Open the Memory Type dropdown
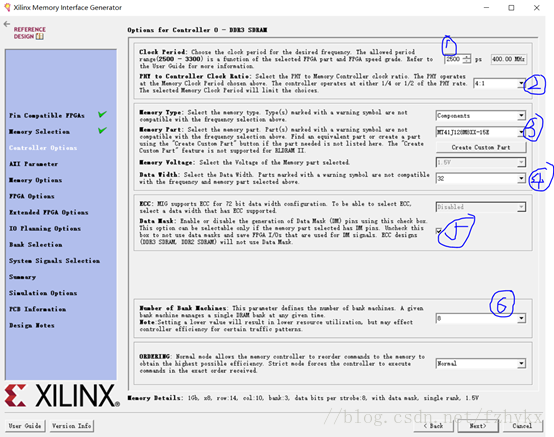Image resolution: width=554 pixels, height=437 pixels. (x=481, y=116)
